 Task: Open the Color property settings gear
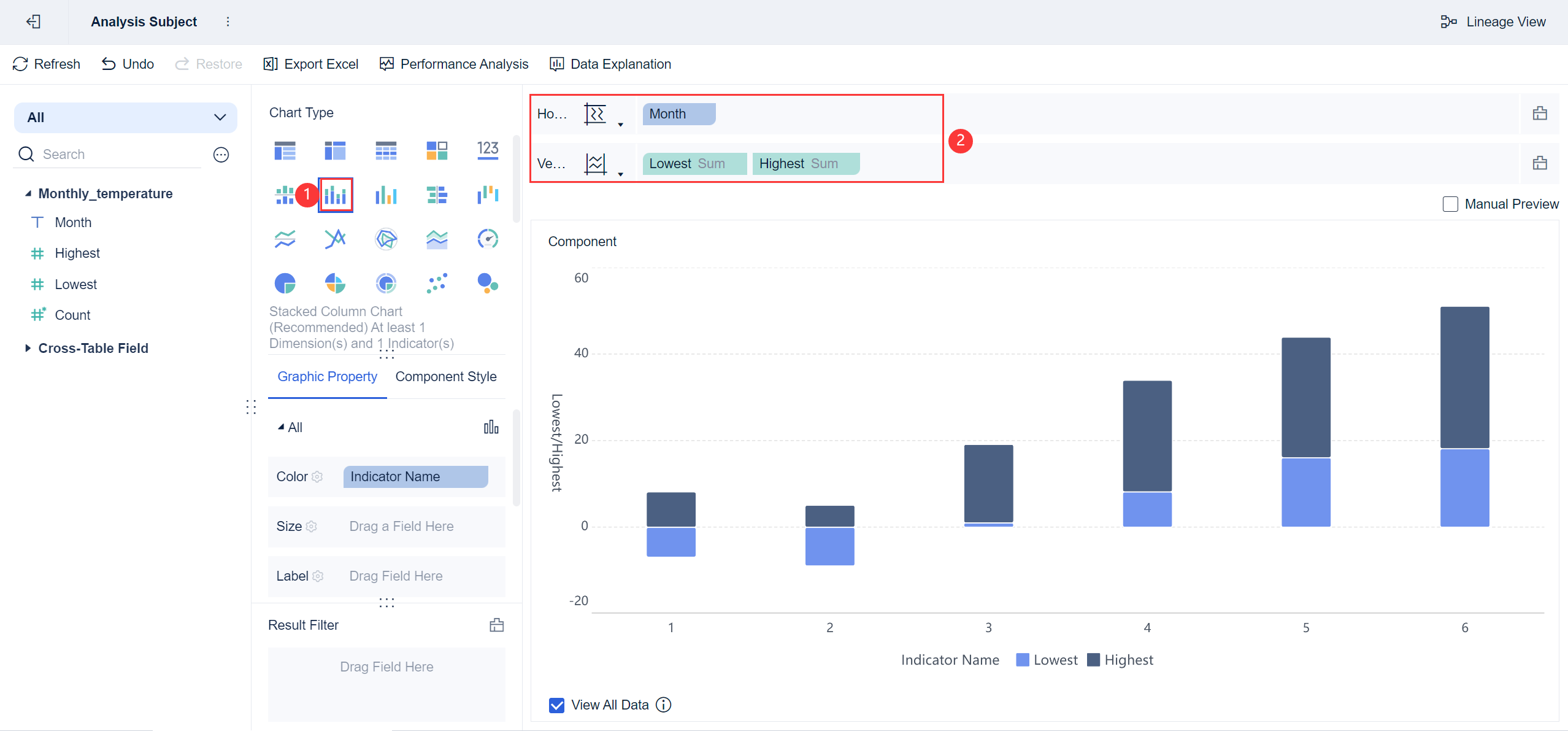317,477
